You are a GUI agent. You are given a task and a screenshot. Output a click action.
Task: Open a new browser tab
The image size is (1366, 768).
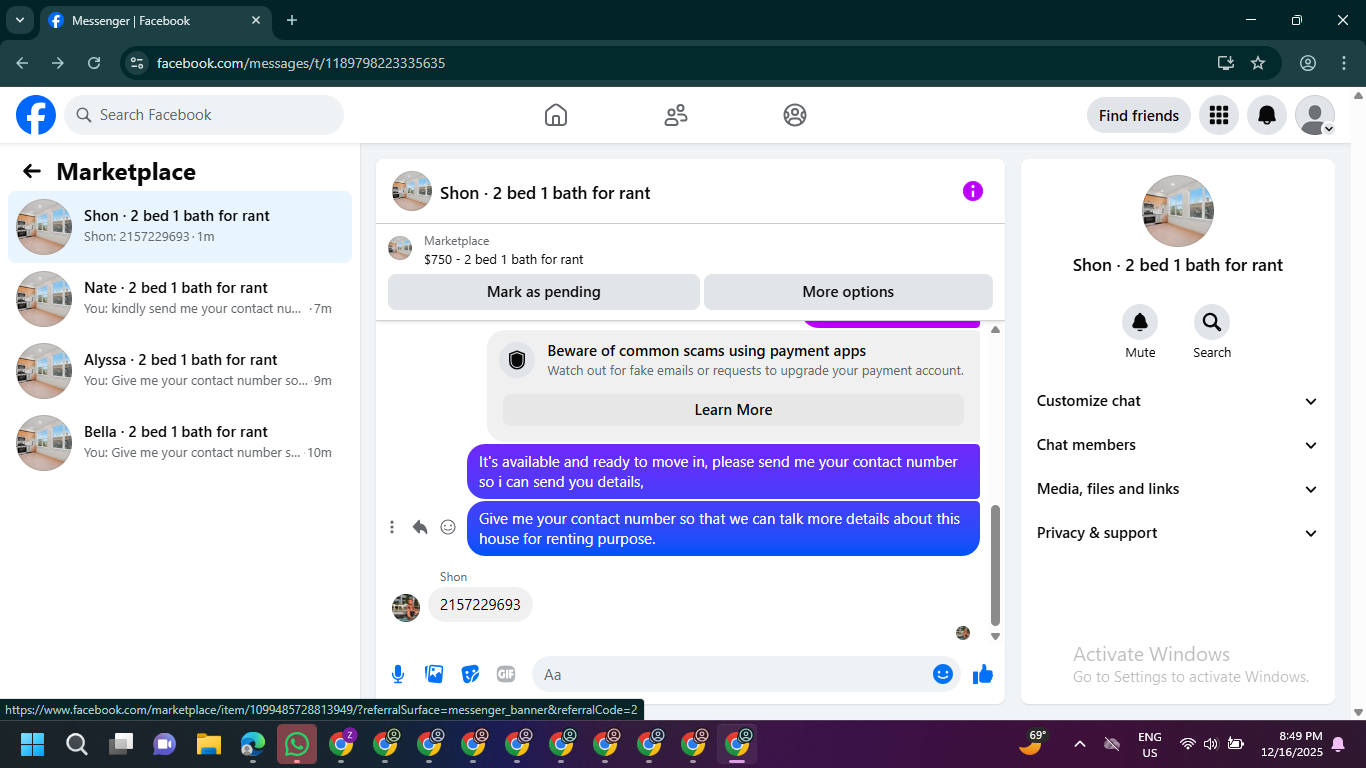[292, 20]
